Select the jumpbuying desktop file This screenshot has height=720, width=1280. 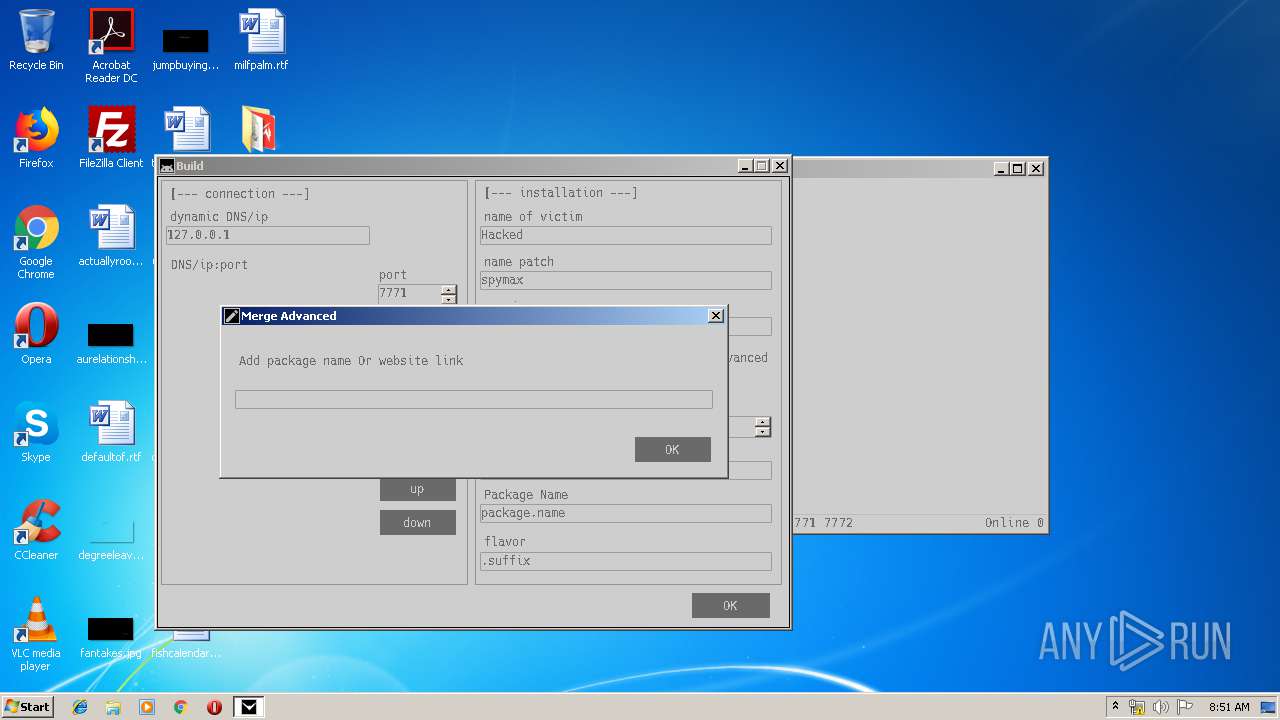(x=185, y=50)
